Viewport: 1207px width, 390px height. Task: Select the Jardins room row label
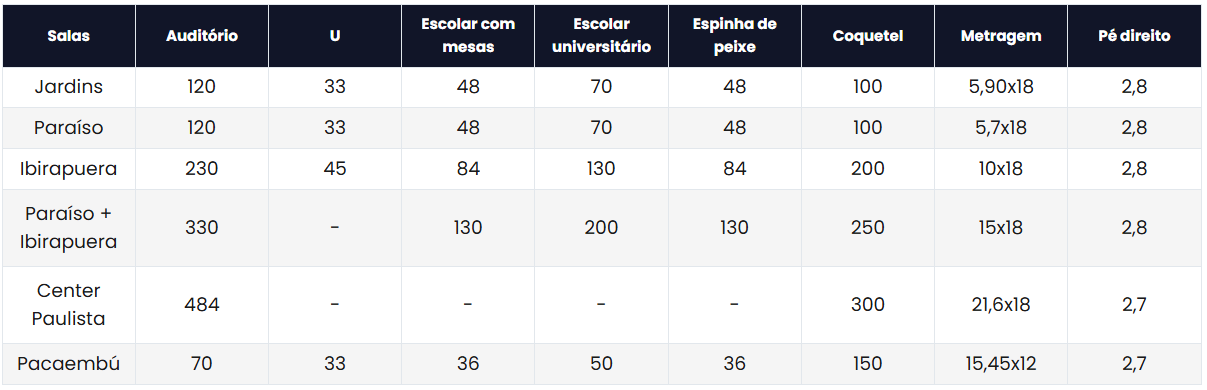point(69,87)
